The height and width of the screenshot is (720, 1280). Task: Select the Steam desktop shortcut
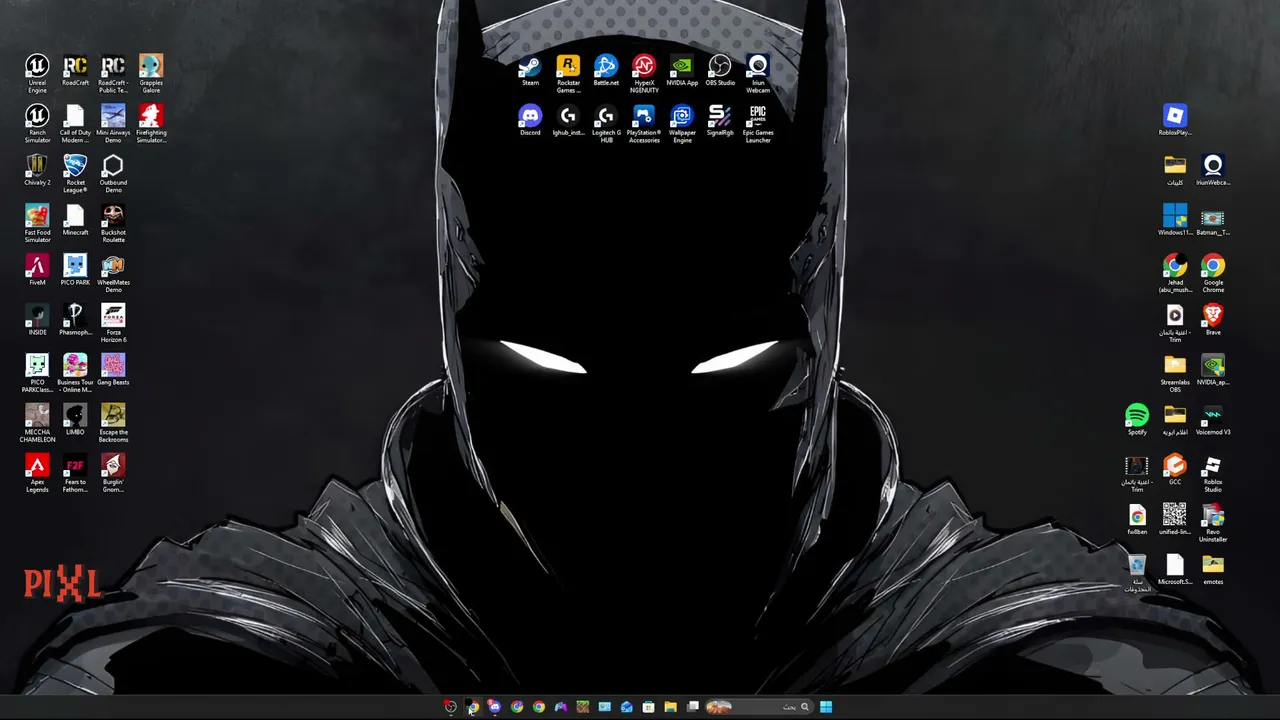pos(530,71)
